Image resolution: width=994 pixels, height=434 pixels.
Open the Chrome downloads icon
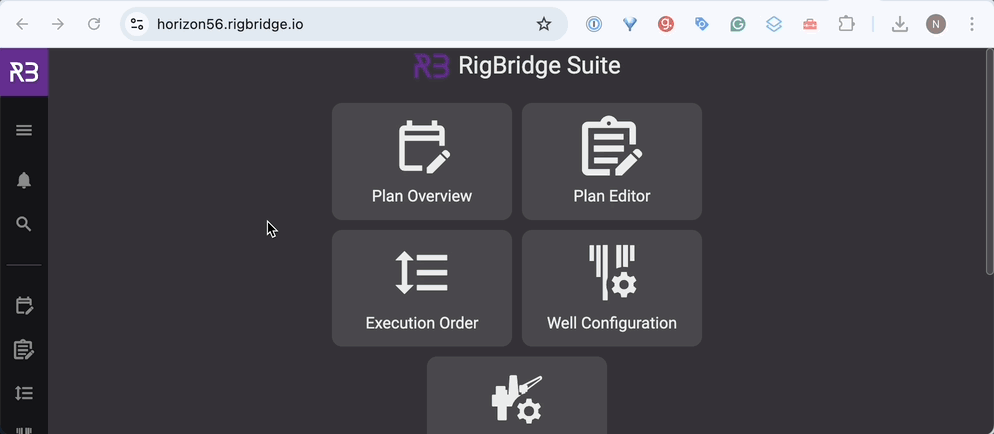(x=900, y=24)
